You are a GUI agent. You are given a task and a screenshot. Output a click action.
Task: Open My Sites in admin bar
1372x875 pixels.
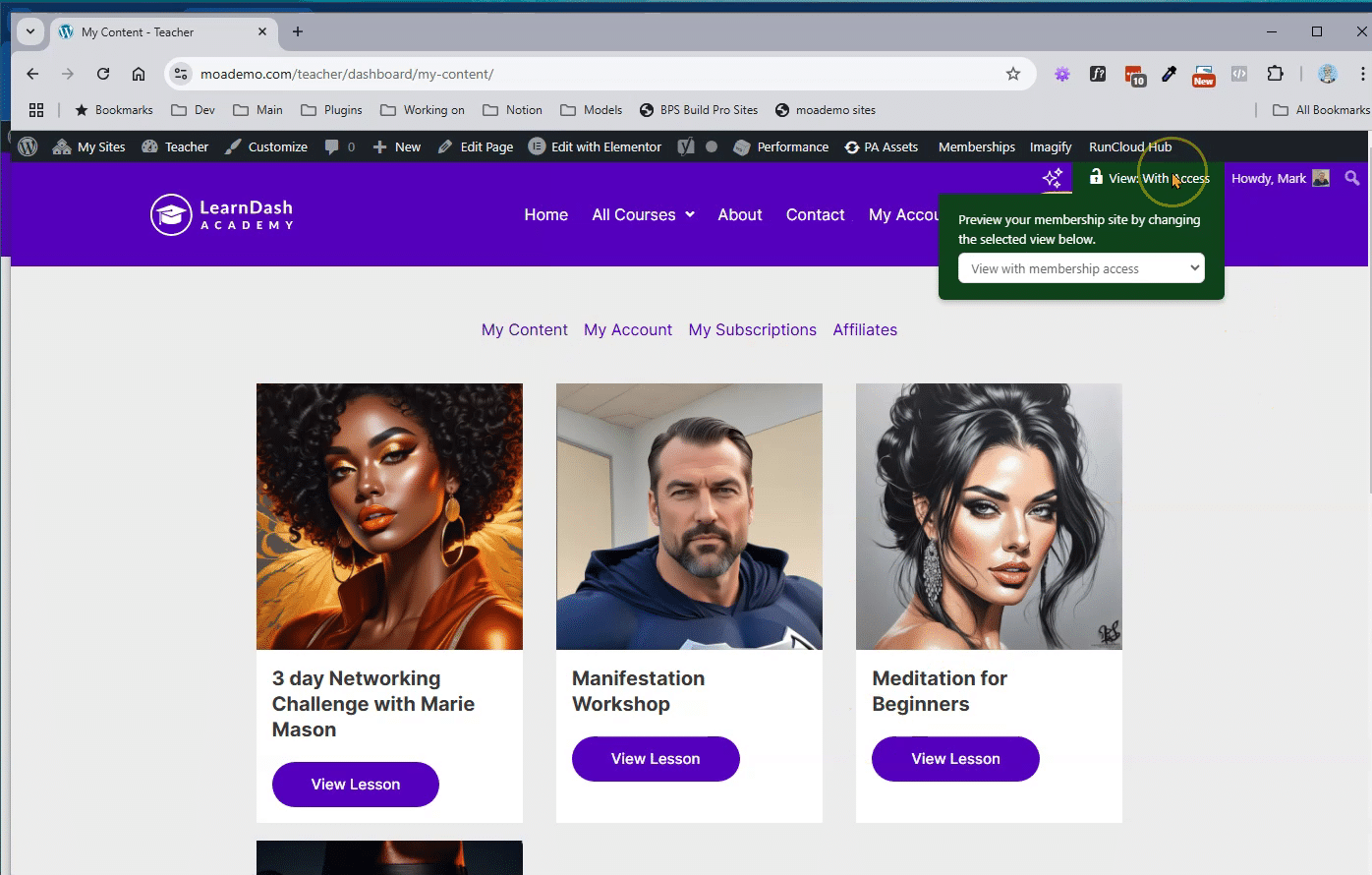click(88, 146)
